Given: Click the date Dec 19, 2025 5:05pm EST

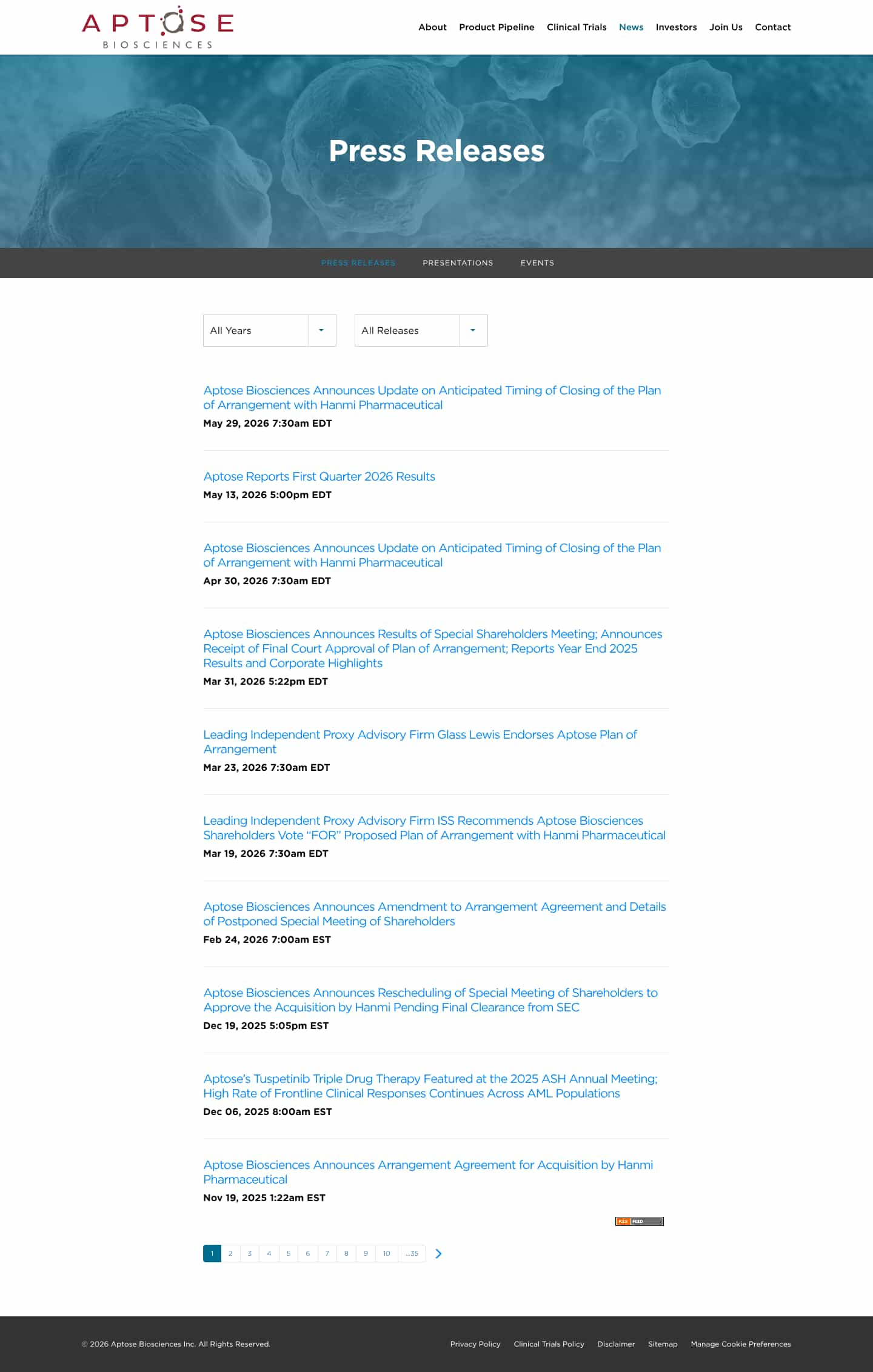Looking at the screenshot, I should point(266,1025).
